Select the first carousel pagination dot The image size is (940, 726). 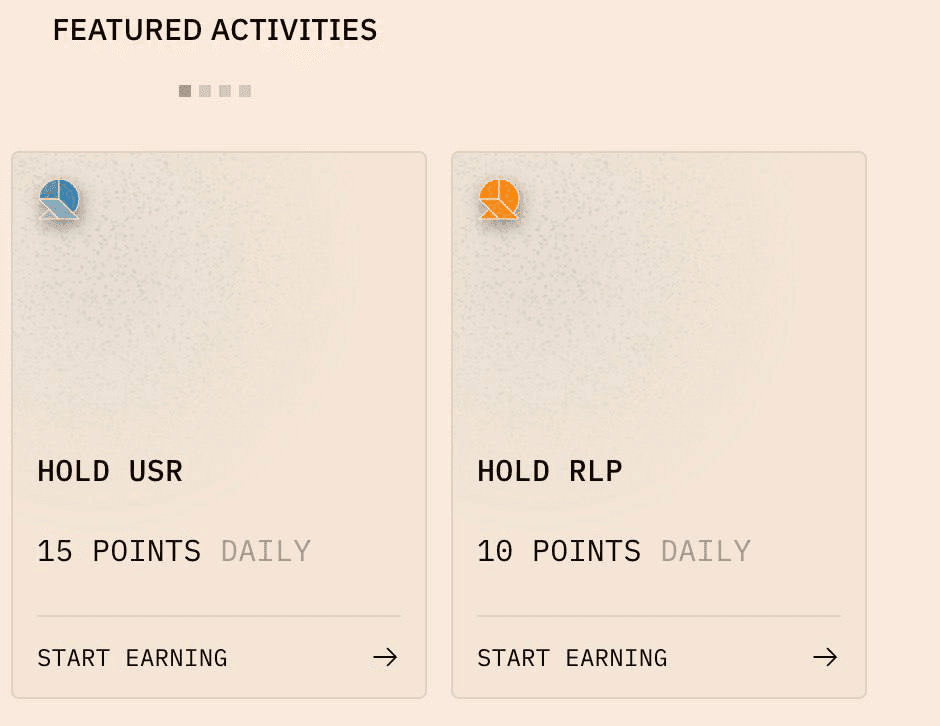(x=185, y=91)
